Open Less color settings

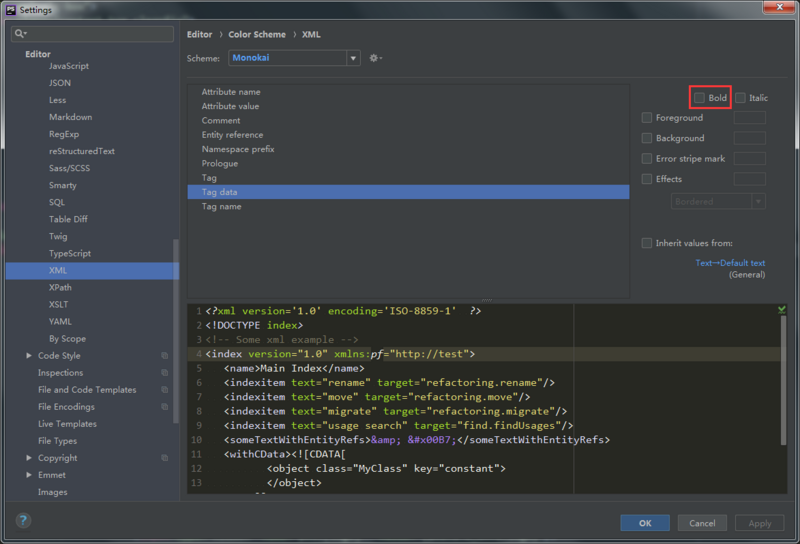[58, 100]
